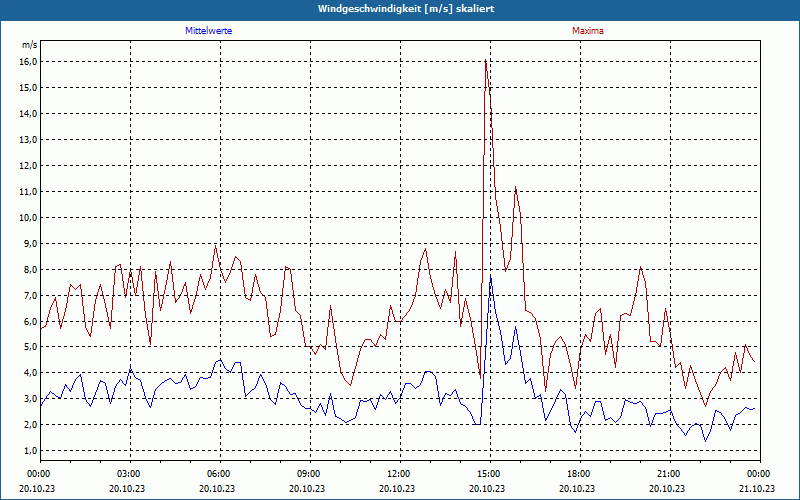Click the 14,0 y-axis value

29,114
